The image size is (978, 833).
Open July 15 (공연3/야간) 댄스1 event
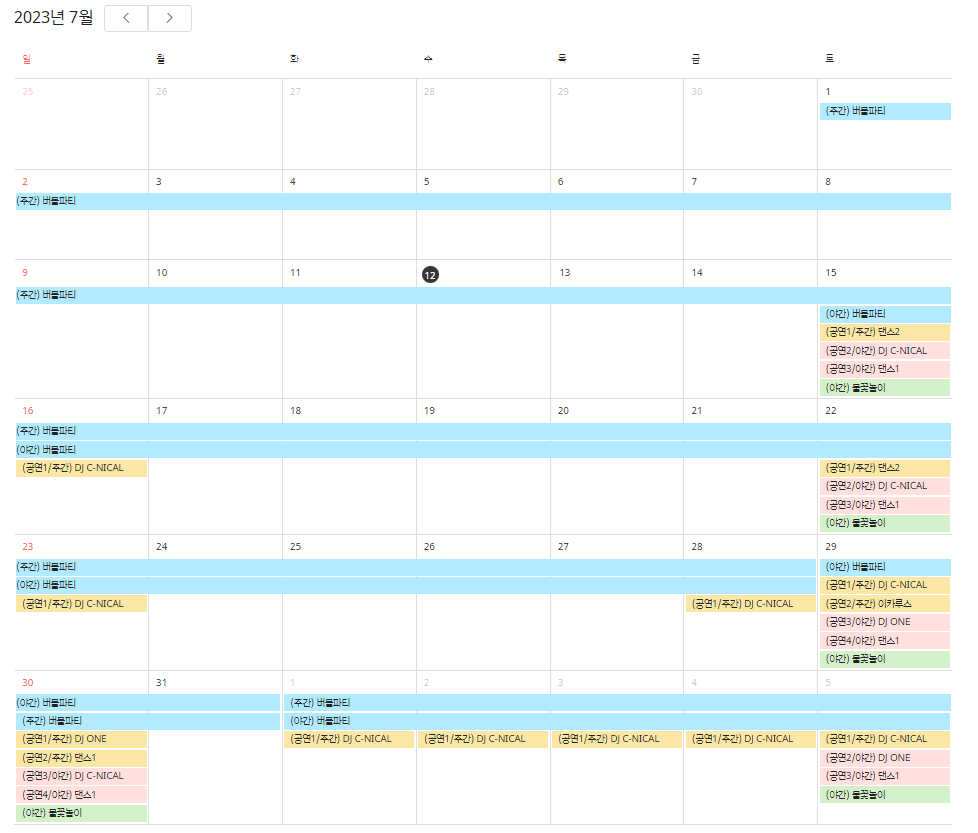885,369
